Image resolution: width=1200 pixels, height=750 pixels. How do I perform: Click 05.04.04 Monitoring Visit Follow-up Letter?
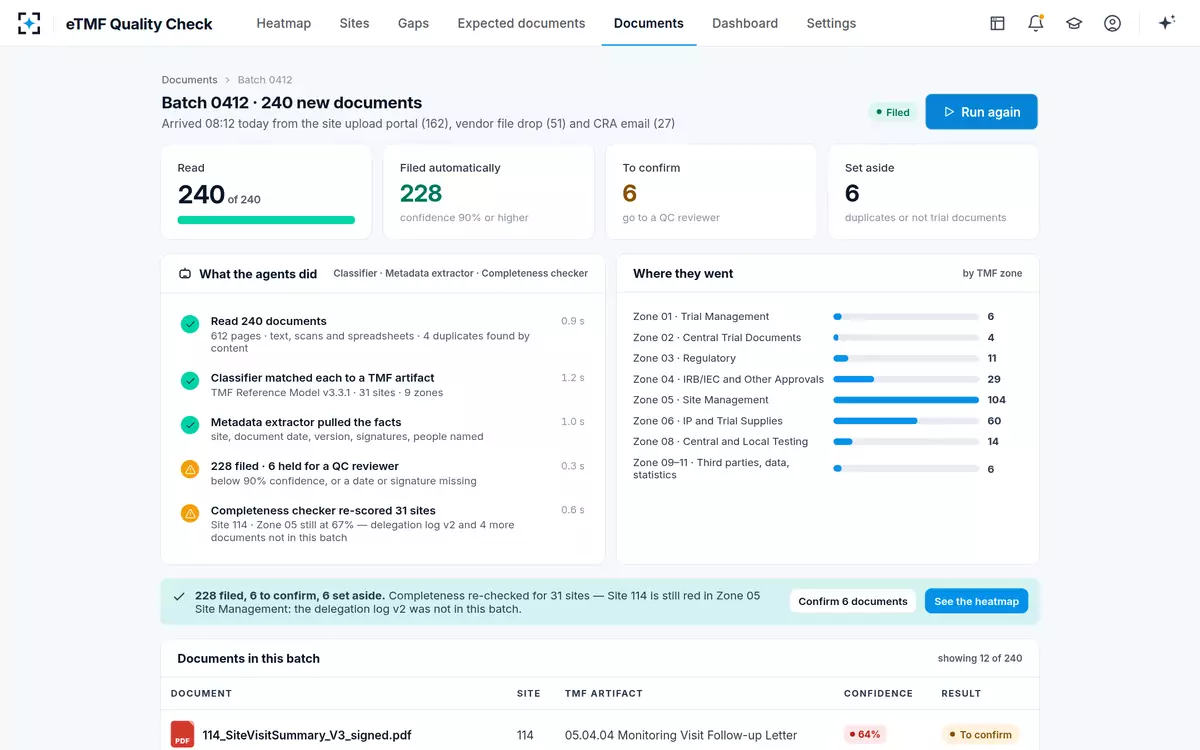click(x=681, y=735)
